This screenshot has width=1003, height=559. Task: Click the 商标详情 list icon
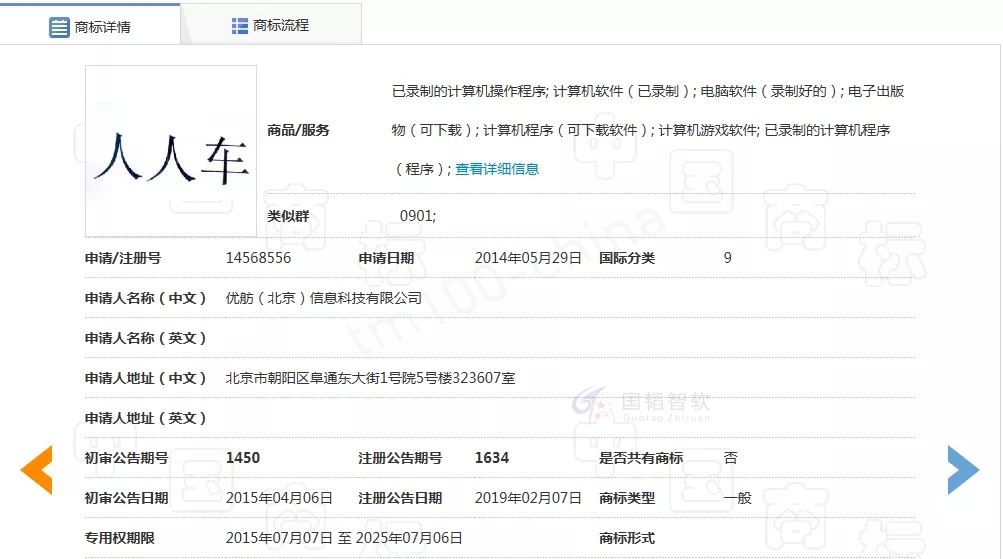(x=59, y=28)
